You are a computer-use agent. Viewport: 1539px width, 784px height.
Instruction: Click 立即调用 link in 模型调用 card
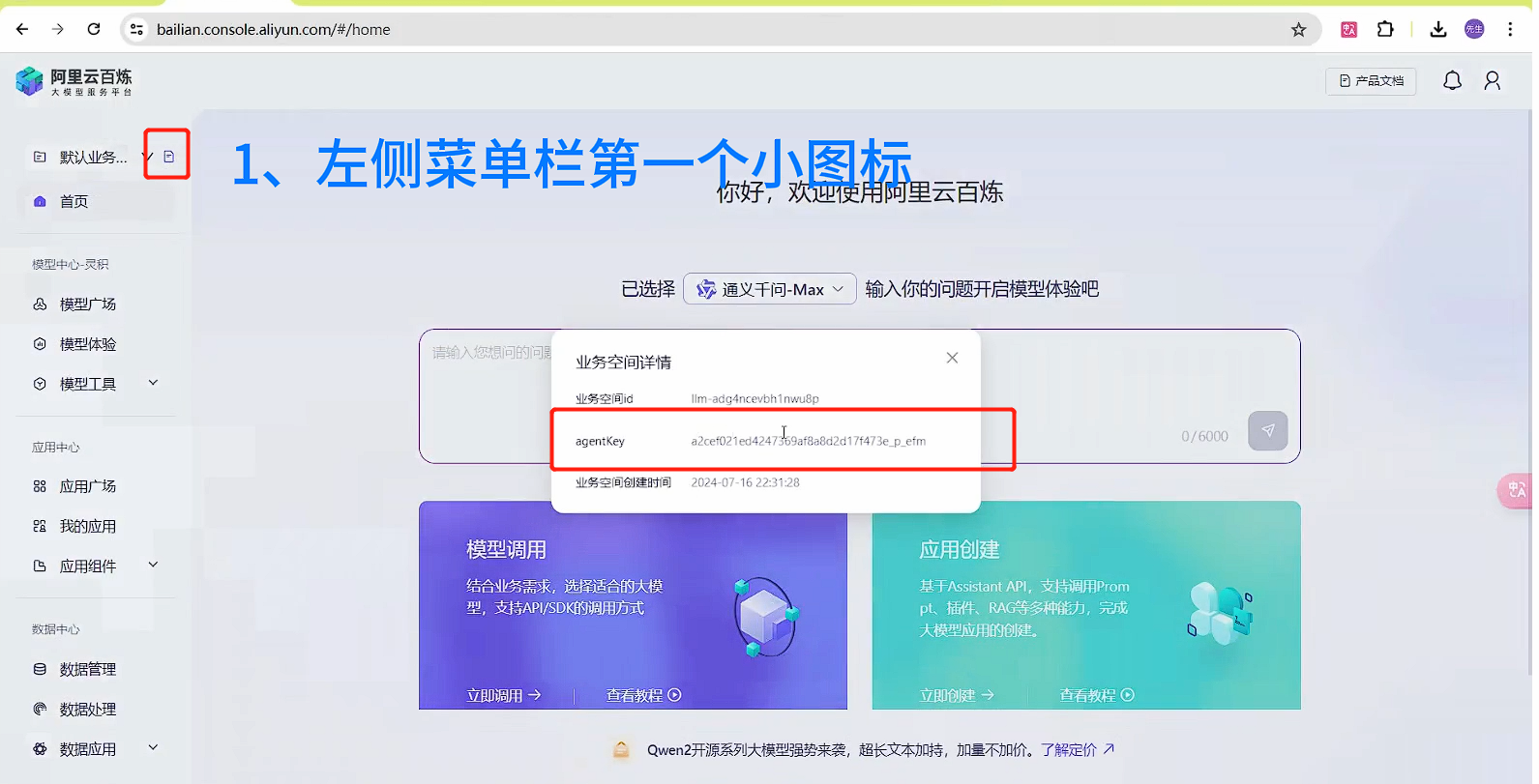pyautogui.click(x=504, y=695)
